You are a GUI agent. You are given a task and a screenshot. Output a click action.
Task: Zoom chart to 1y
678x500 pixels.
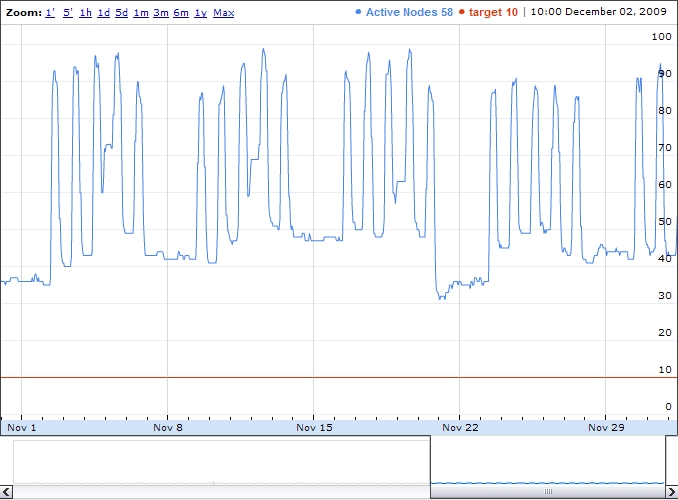coord(201,13)
